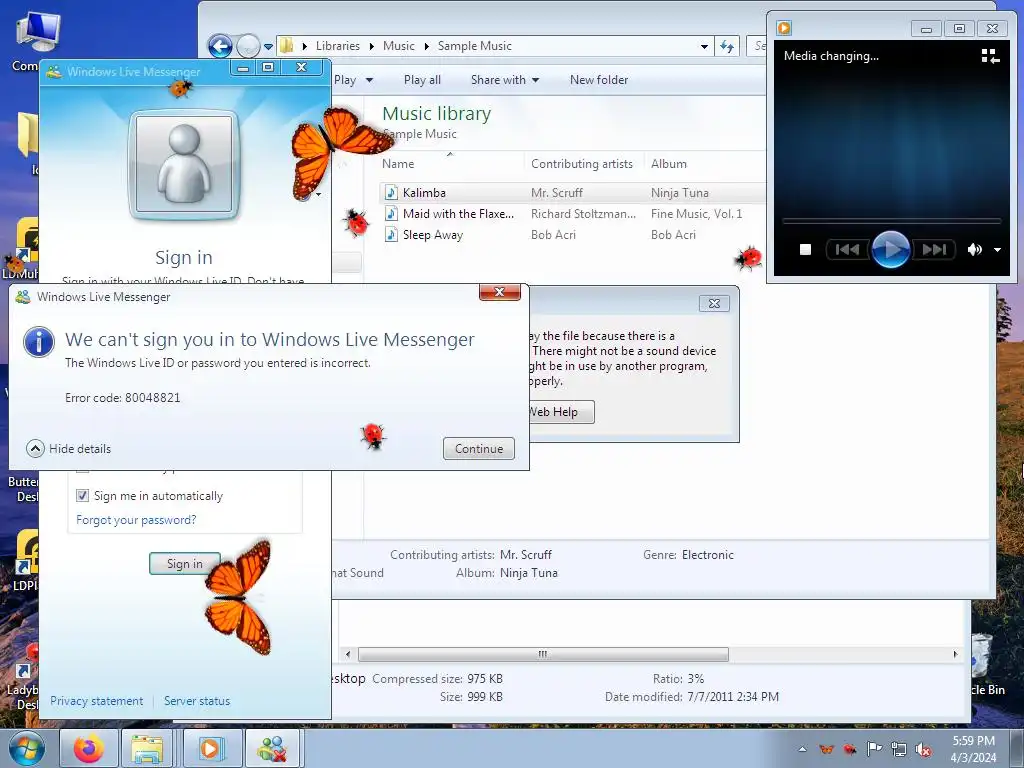Open the recent locations dropdown beside Forward

(268, 47)
